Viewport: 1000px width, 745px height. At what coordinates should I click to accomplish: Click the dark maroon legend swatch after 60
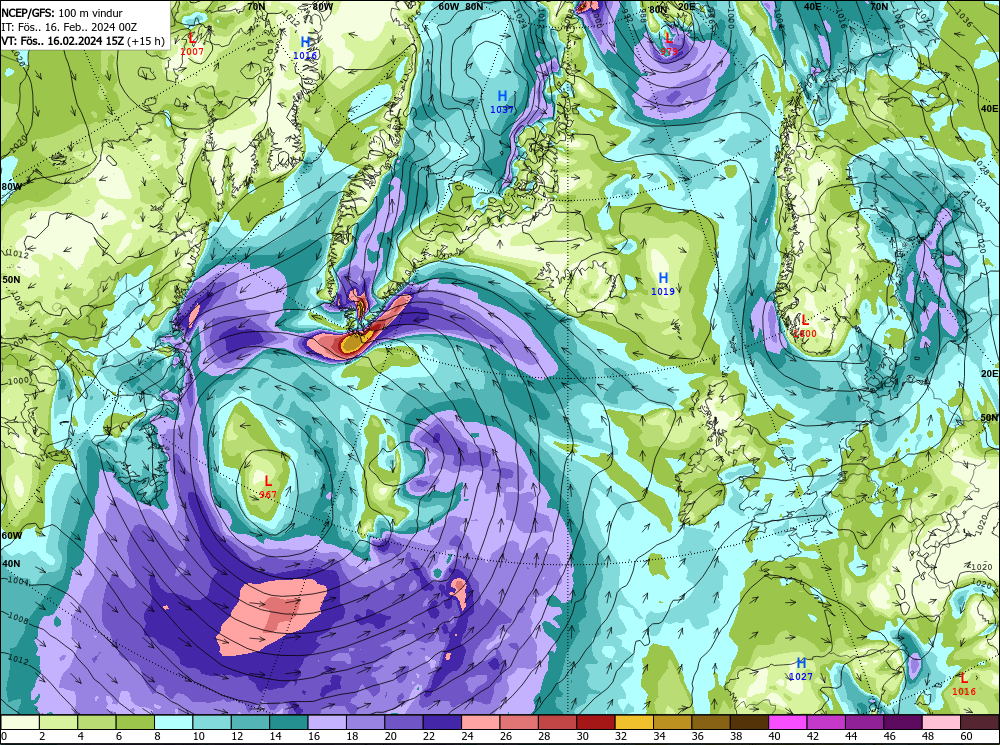pyautogui.click(x=980, y=722)
